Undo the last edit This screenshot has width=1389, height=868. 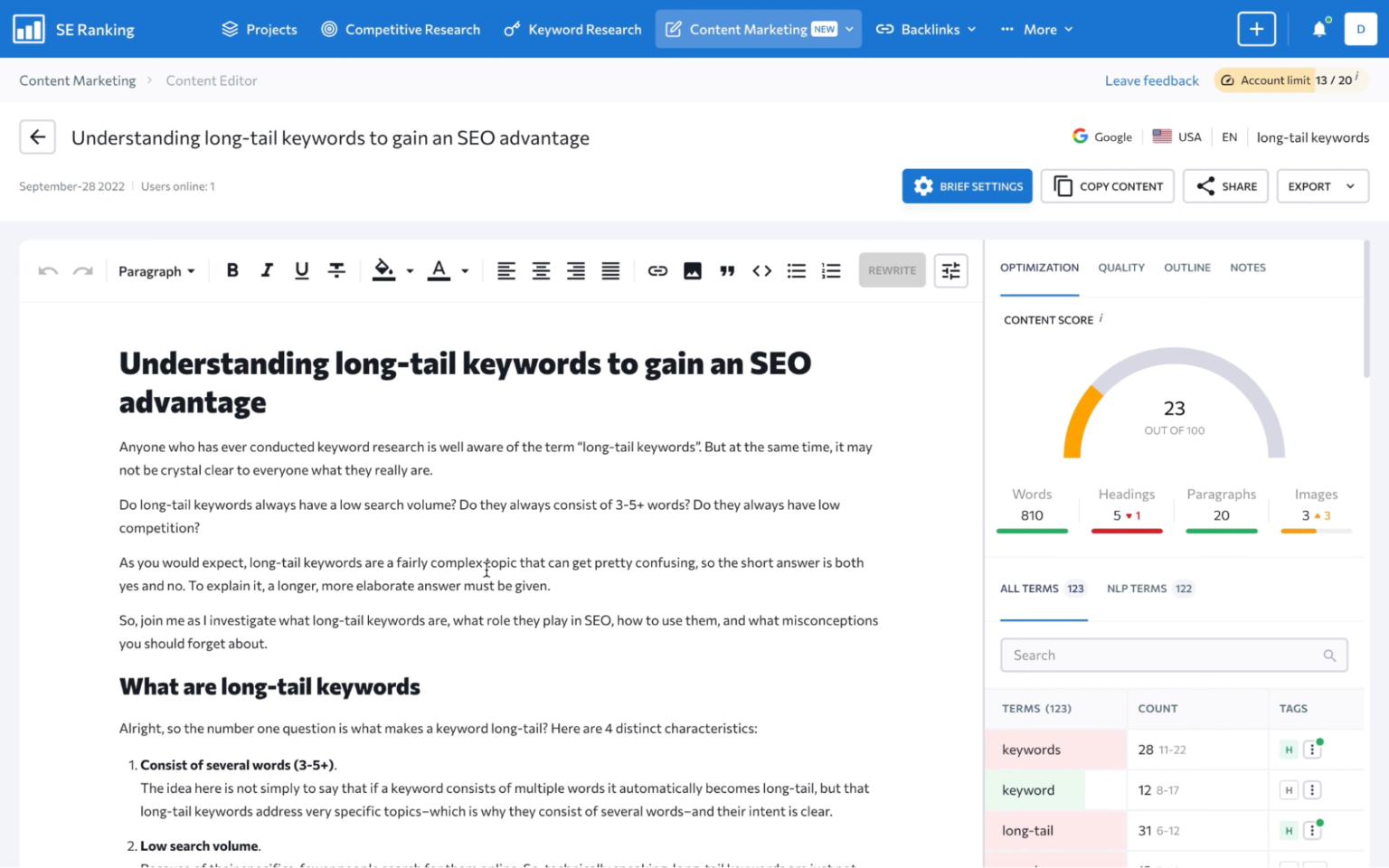click(48, 269)
